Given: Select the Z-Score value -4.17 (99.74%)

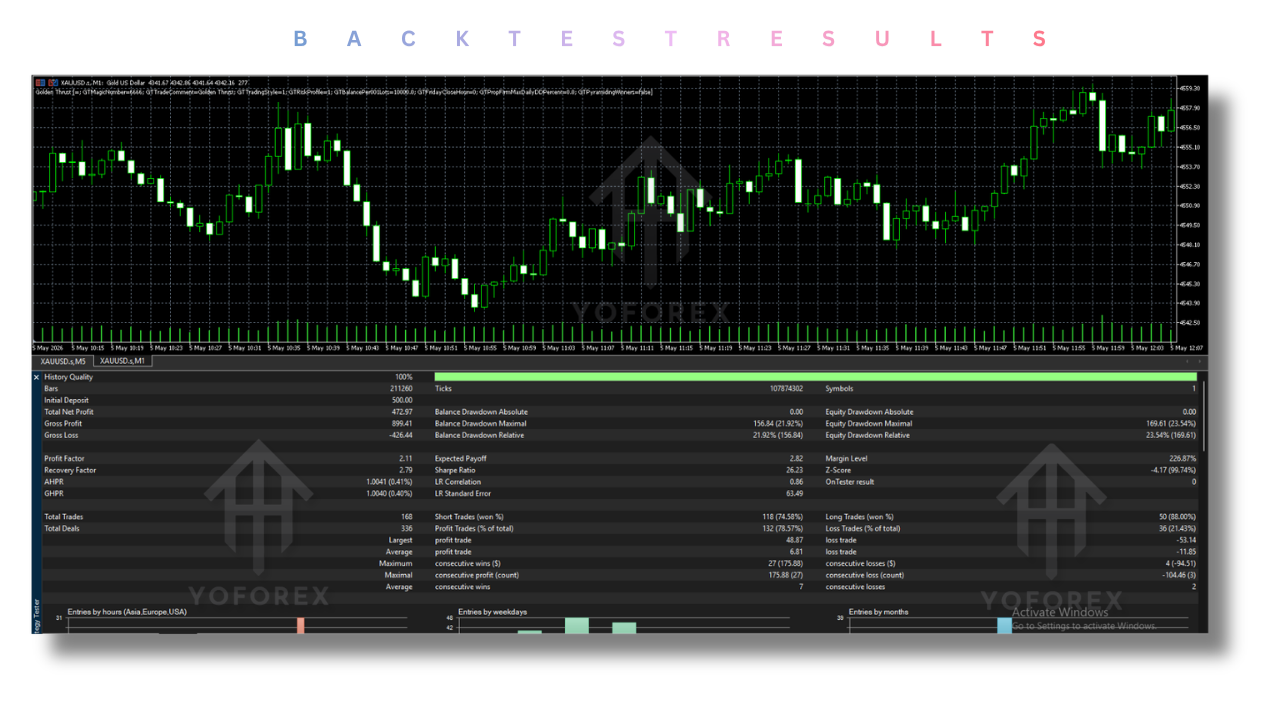Looking at the screenshot, I should (1174, 470).
